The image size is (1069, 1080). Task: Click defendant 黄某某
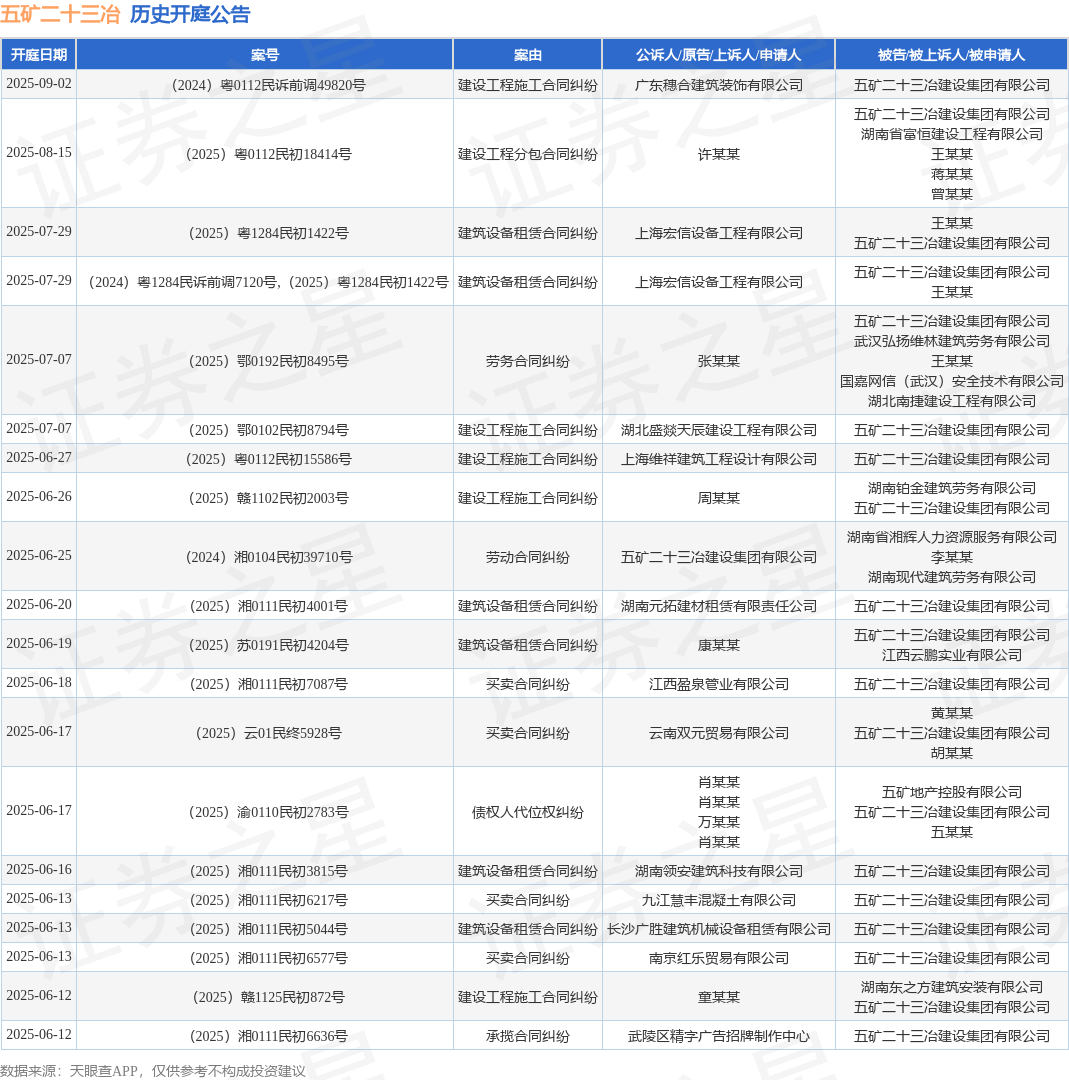tap(951, 714)
